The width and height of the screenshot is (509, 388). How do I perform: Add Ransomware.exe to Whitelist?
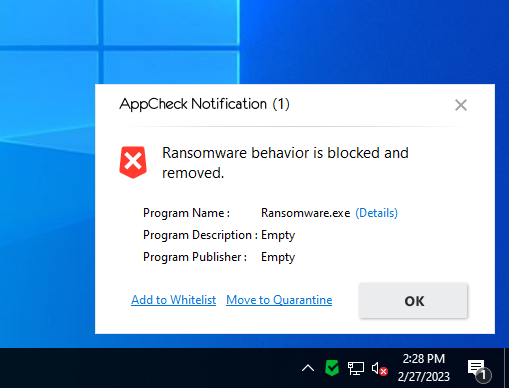[x=173, y=300]
